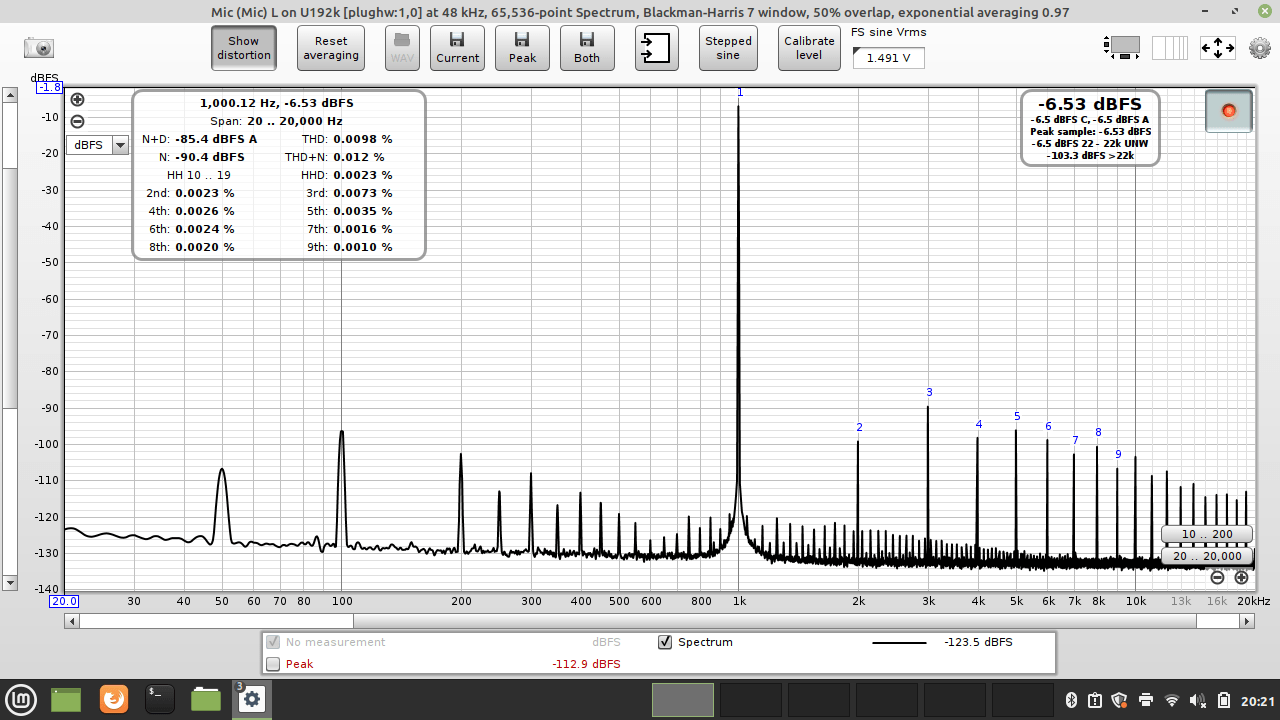
Task: Save Both traces via floppy icon
Action: point(587,48)
